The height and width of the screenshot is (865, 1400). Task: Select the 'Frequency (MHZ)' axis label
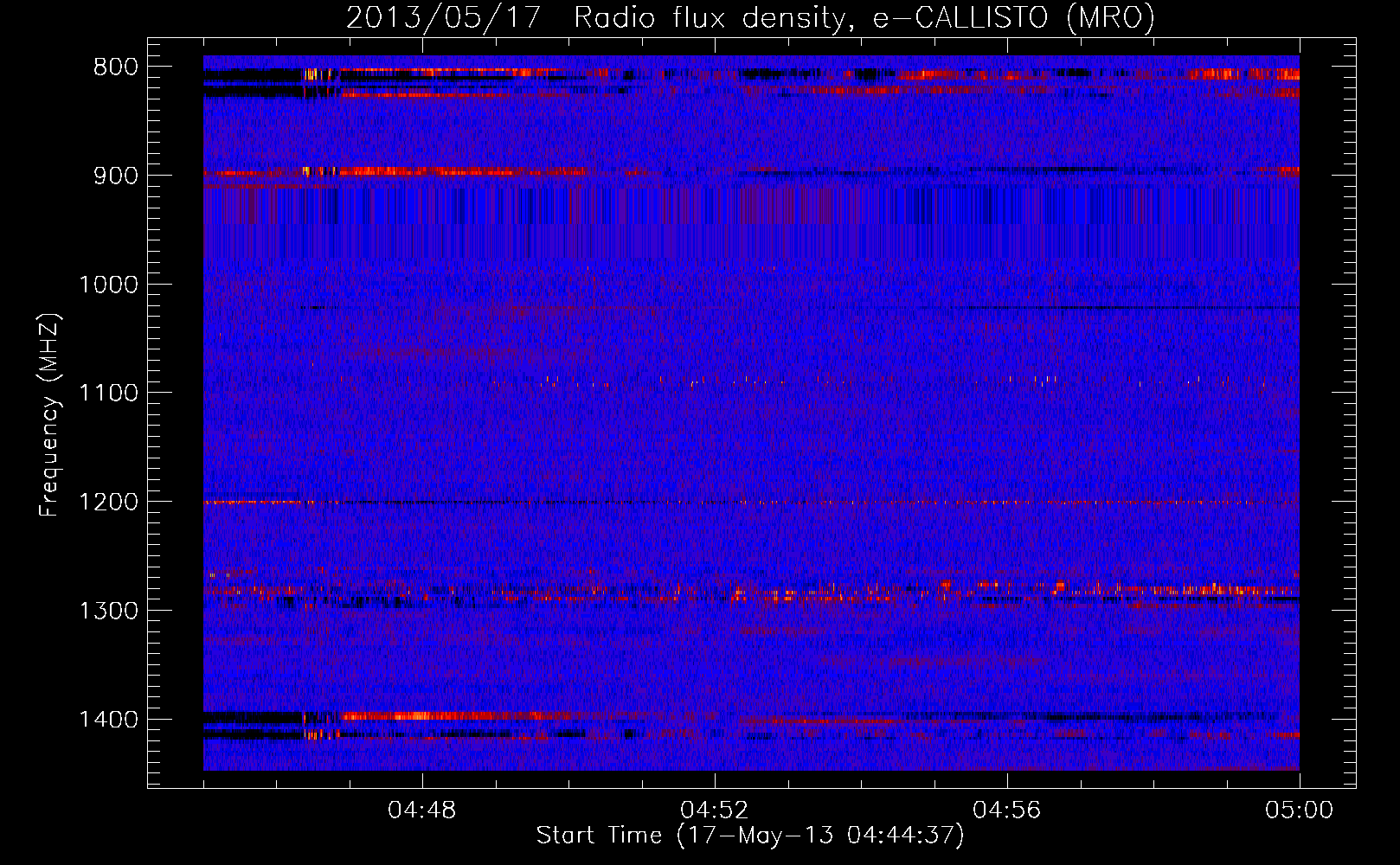(x=49, y=414)
